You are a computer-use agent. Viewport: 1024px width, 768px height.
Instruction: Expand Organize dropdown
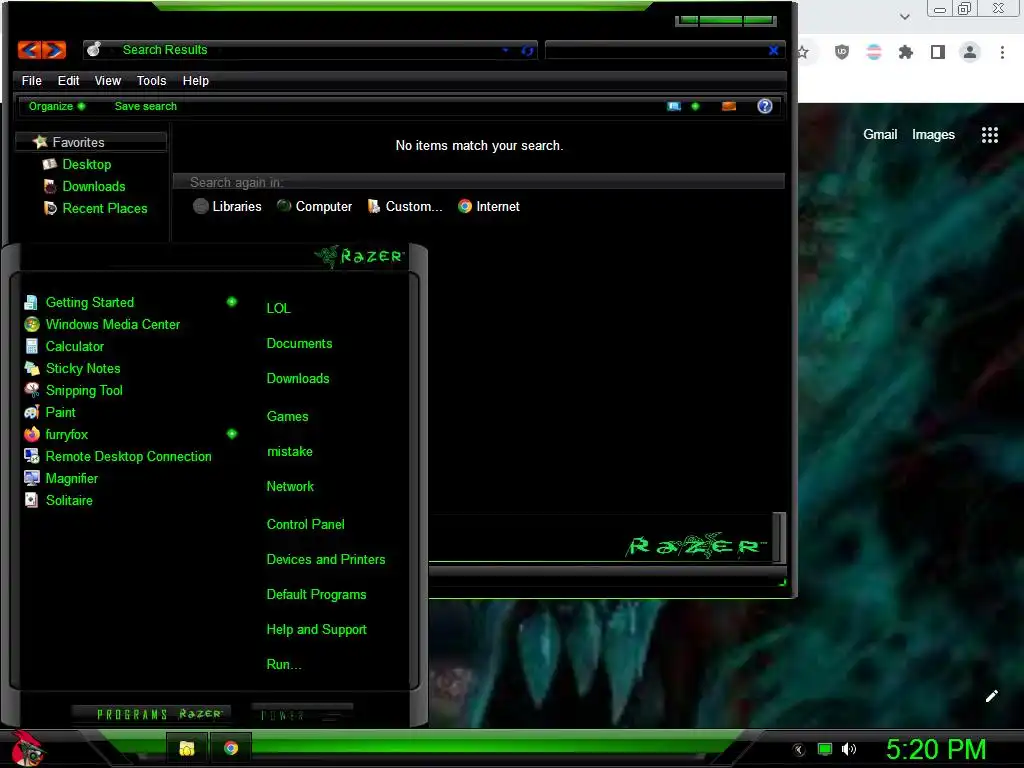coord(57,106)
